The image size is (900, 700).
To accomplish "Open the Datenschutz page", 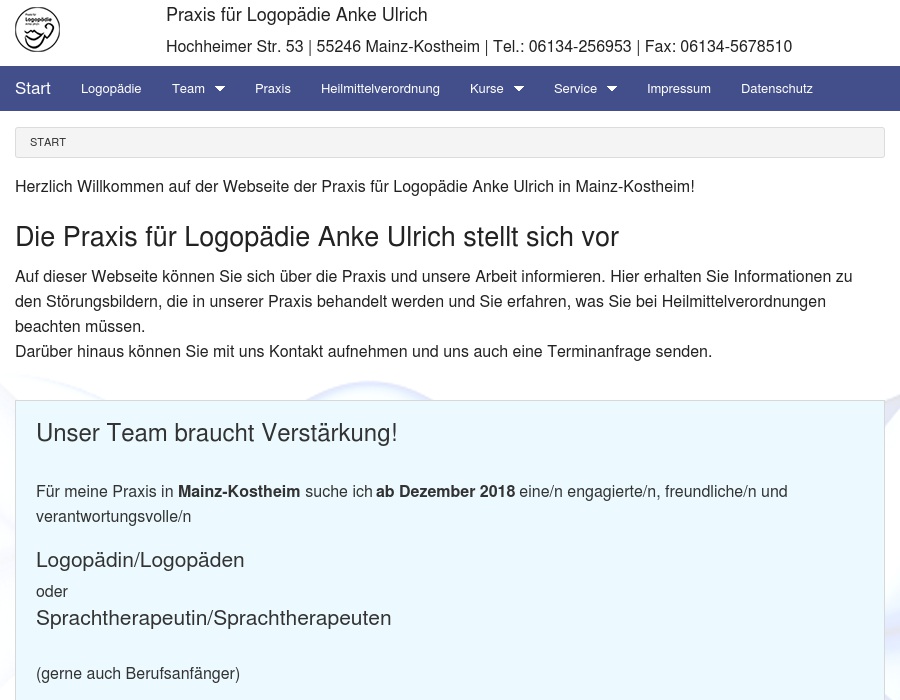I will pyautogui.click(x=777, y=88).
